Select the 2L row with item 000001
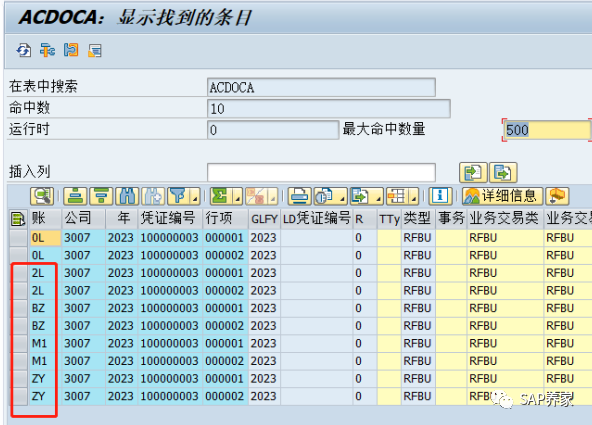 tap(18, 273)
